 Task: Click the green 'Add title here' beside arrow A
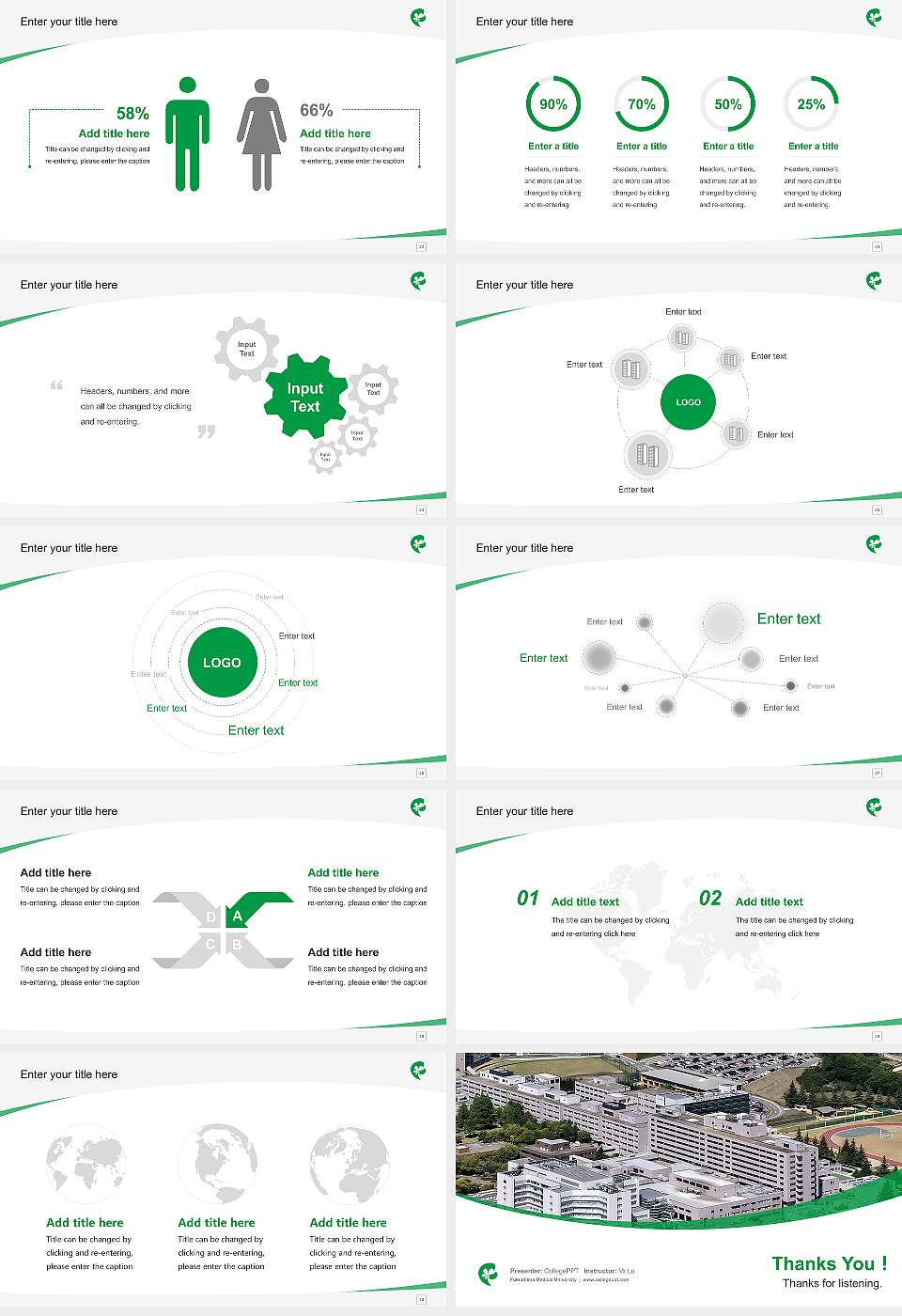343,872
